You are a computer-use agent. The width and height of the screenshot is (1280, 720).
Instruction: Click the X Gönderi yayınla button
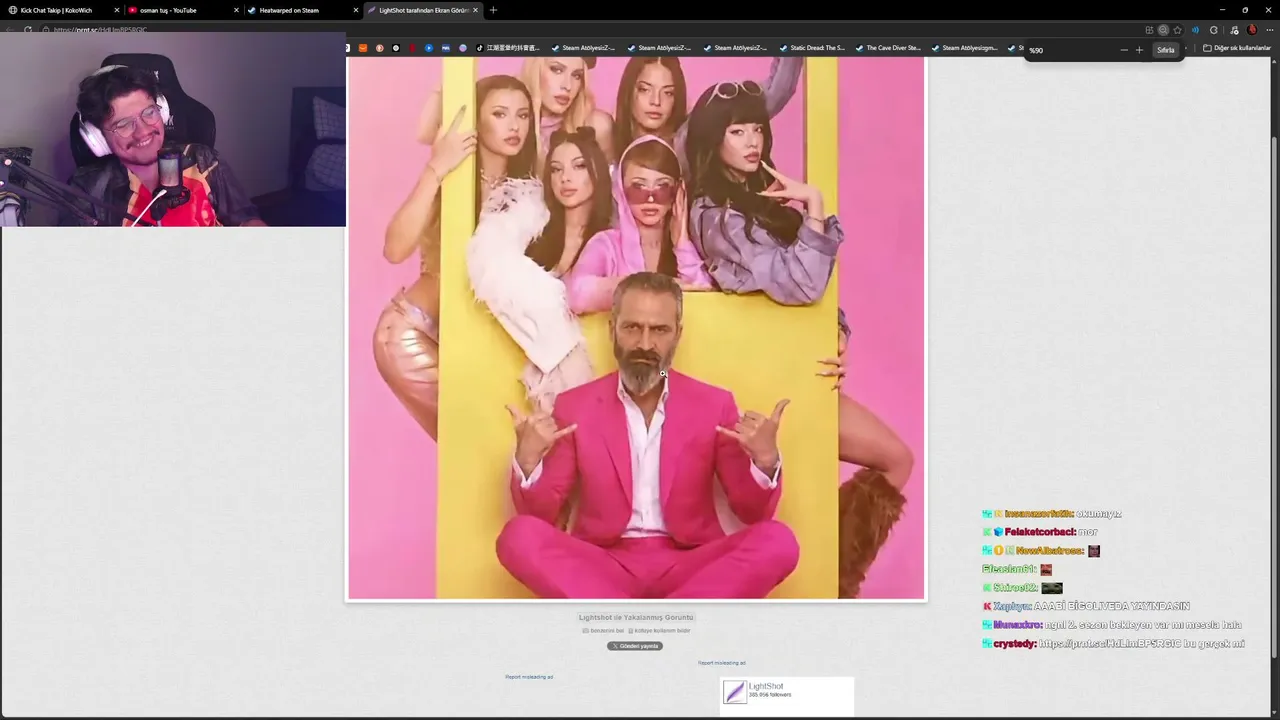pyautogui.click(x=635, y=646)
